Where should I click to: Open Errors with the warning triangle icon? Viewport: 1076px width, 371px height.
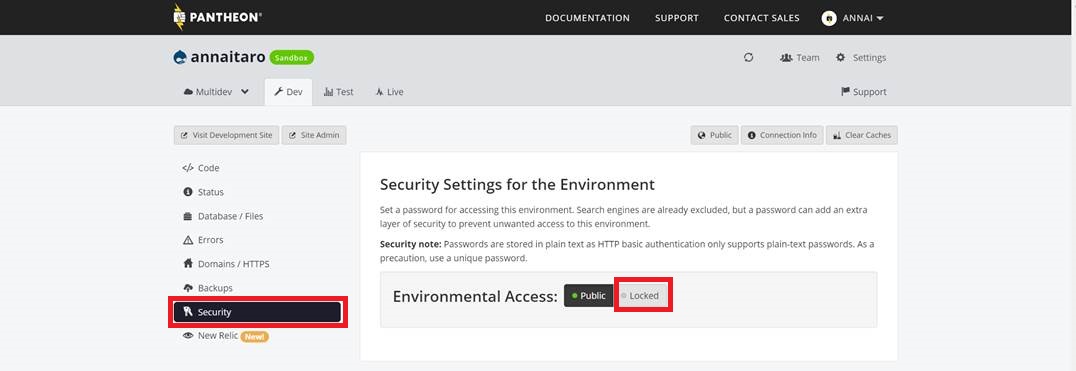point(188,240)
